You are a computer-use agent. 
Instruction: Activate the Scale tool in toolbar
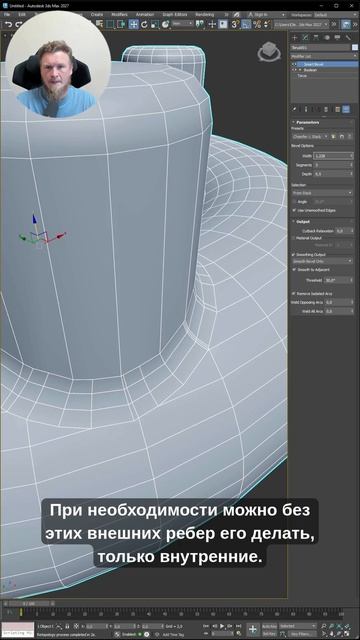tap(154, 24)
